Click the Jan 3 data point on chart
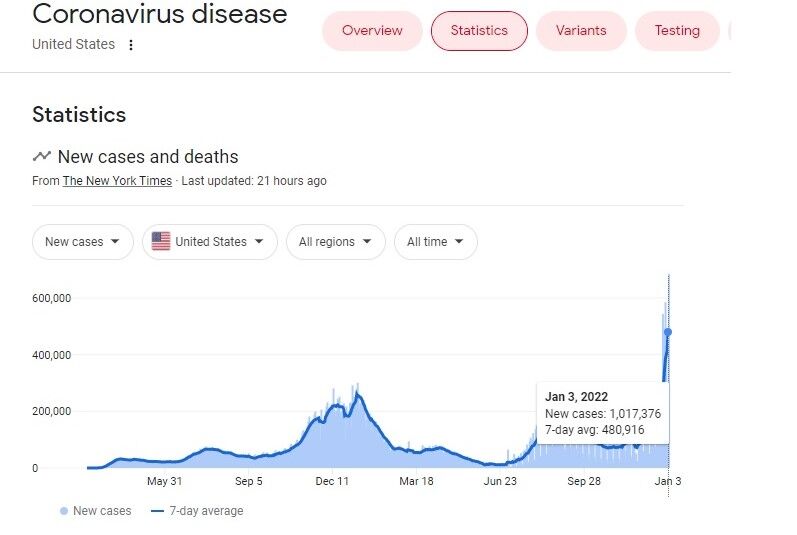 pyautogui.click(x=668, y=332)
